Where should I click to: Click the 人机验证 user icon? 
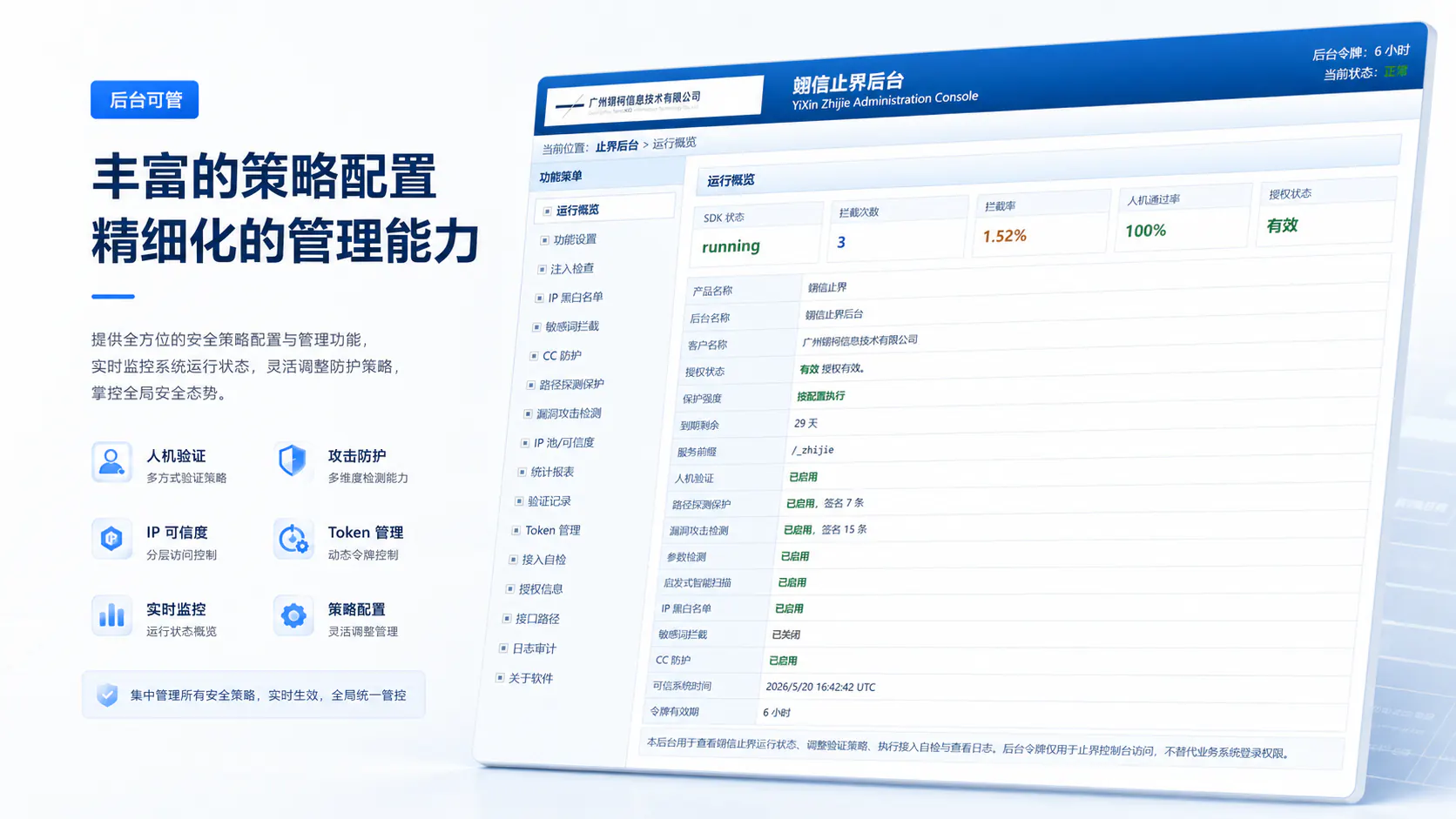(x=111, y=462)
